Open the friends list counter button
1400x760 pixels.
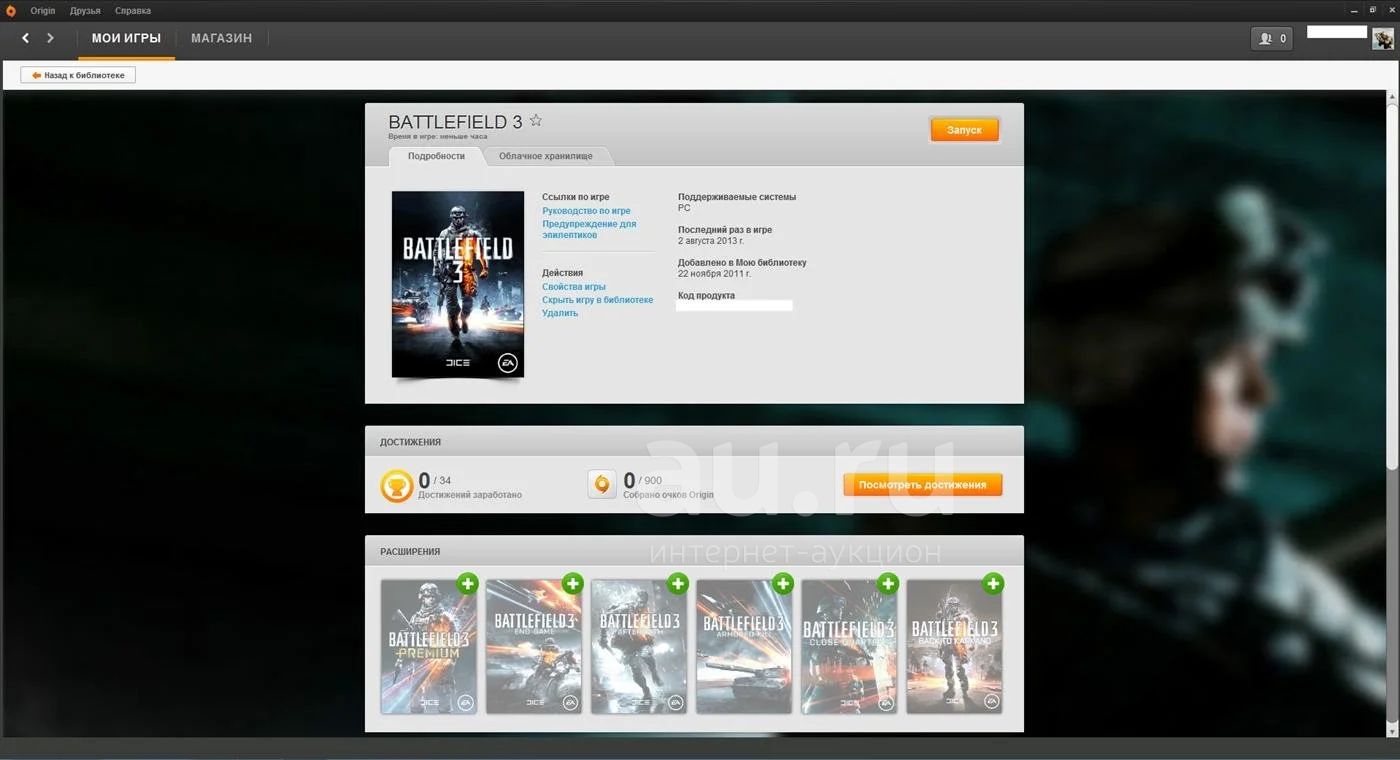pos(1271,38)
